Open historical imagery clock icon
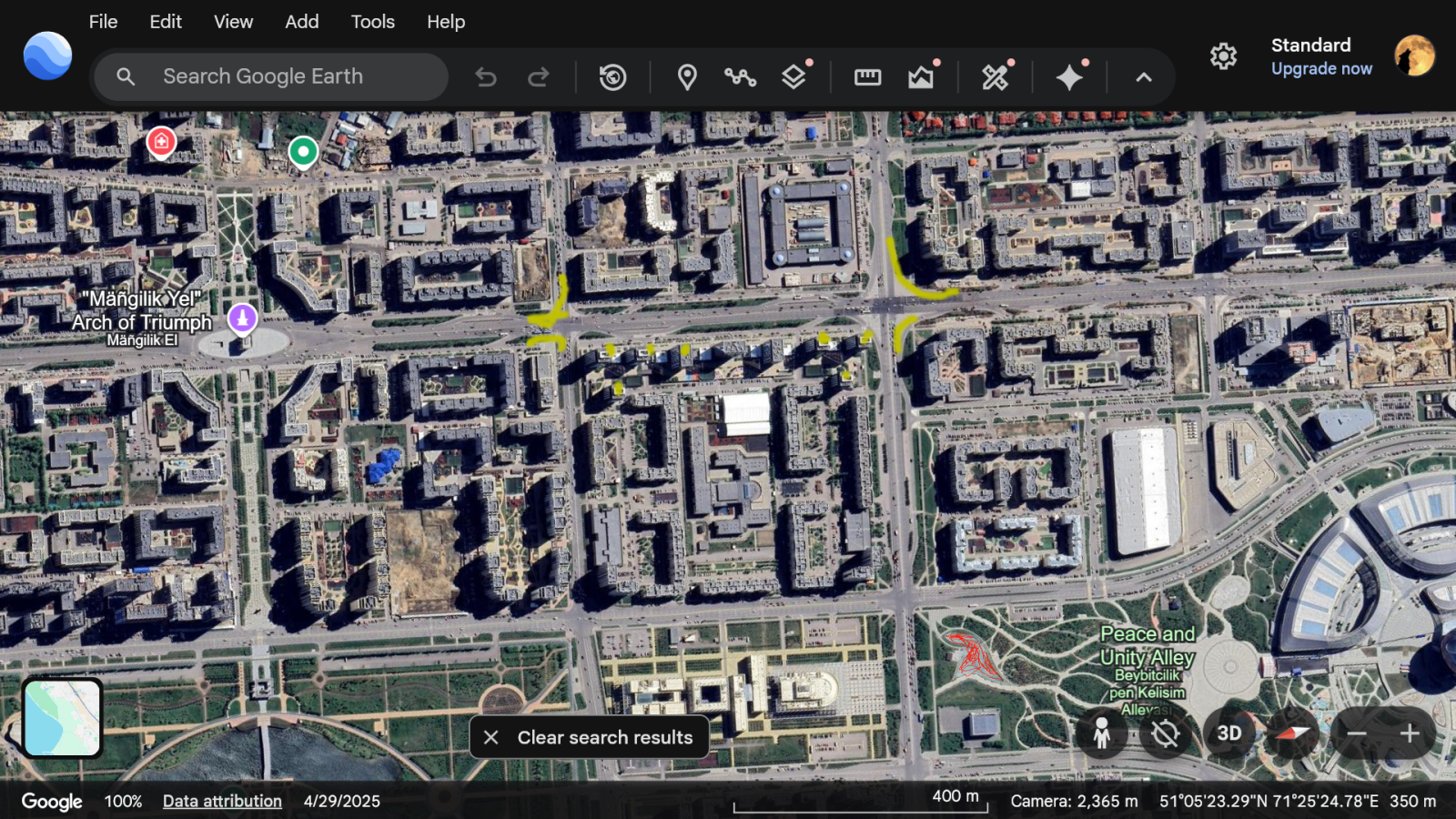This screenshot has width=1456, height=819. [x=612, y=77]
